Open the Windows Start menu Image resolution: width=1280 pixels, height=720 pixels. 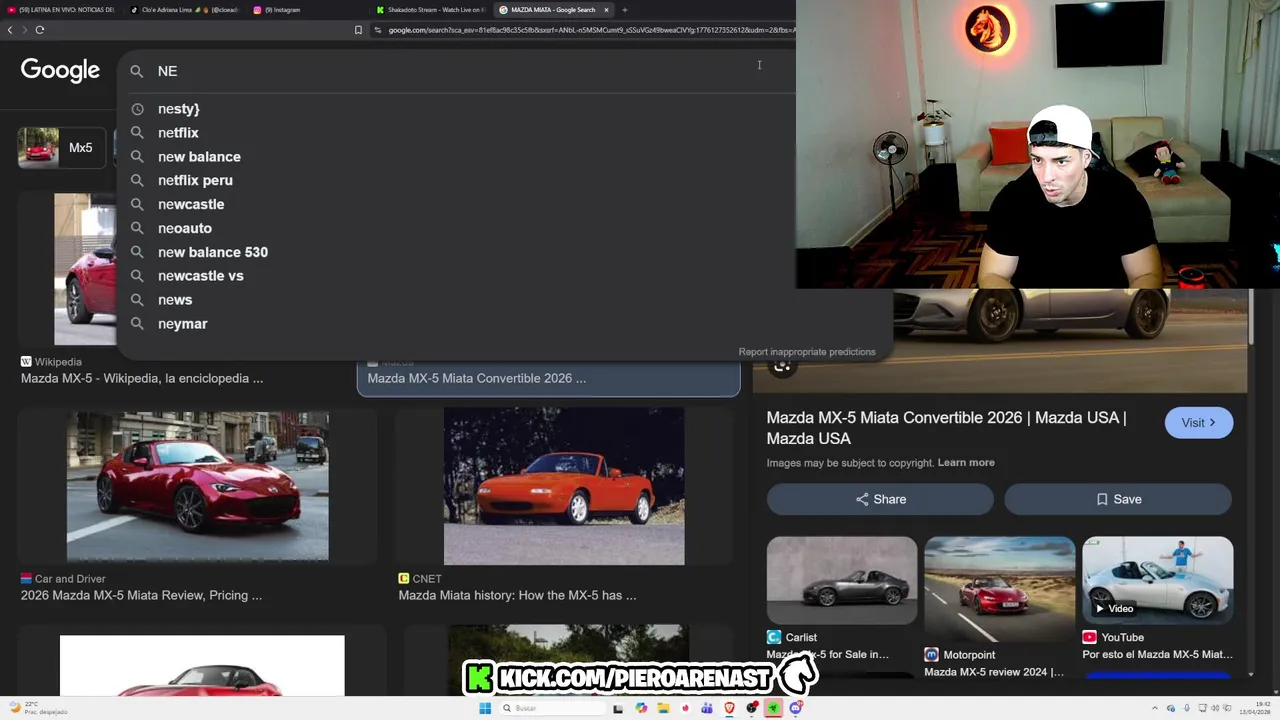(x=485, y=708)
